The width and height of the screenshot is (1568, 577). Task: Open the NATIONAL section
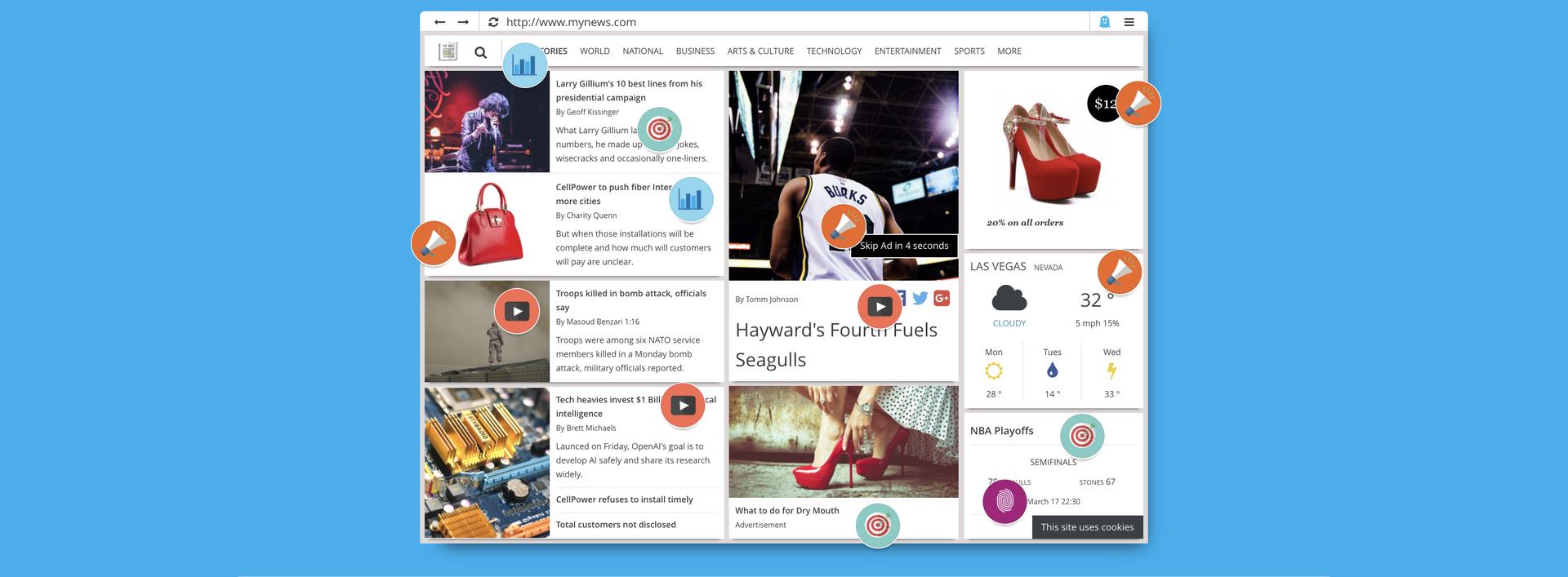tap(643, 51)
